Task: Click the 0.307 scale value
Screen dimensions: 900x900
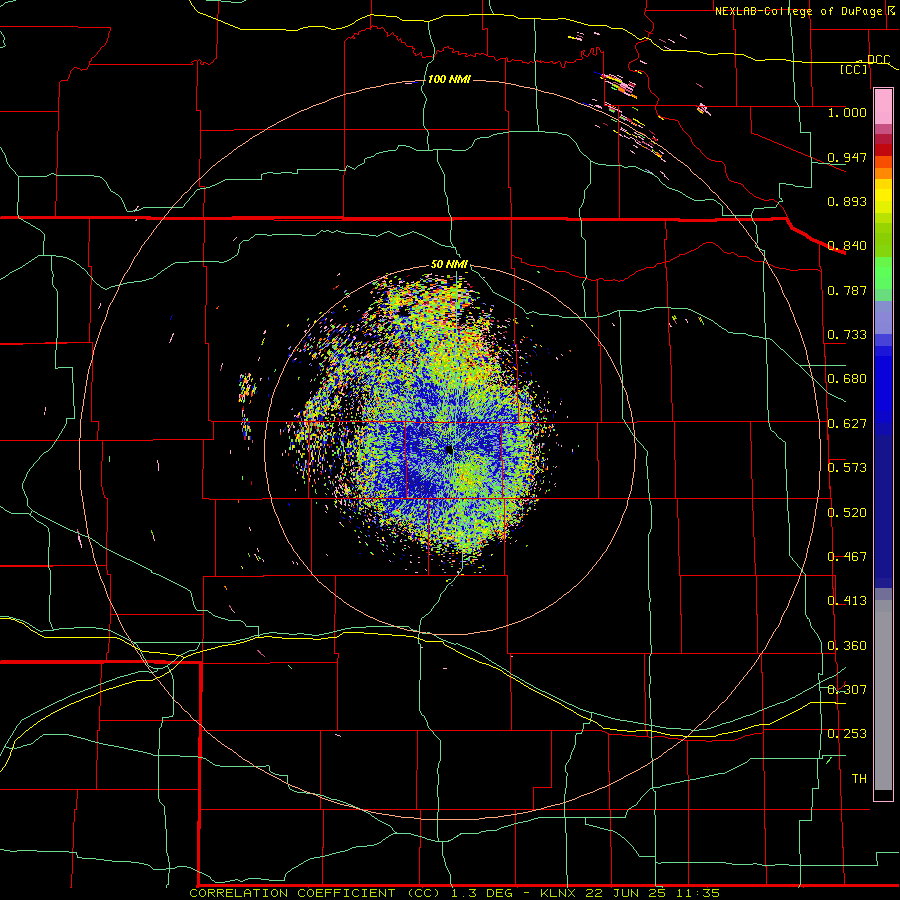Action: tap(847, 690)
